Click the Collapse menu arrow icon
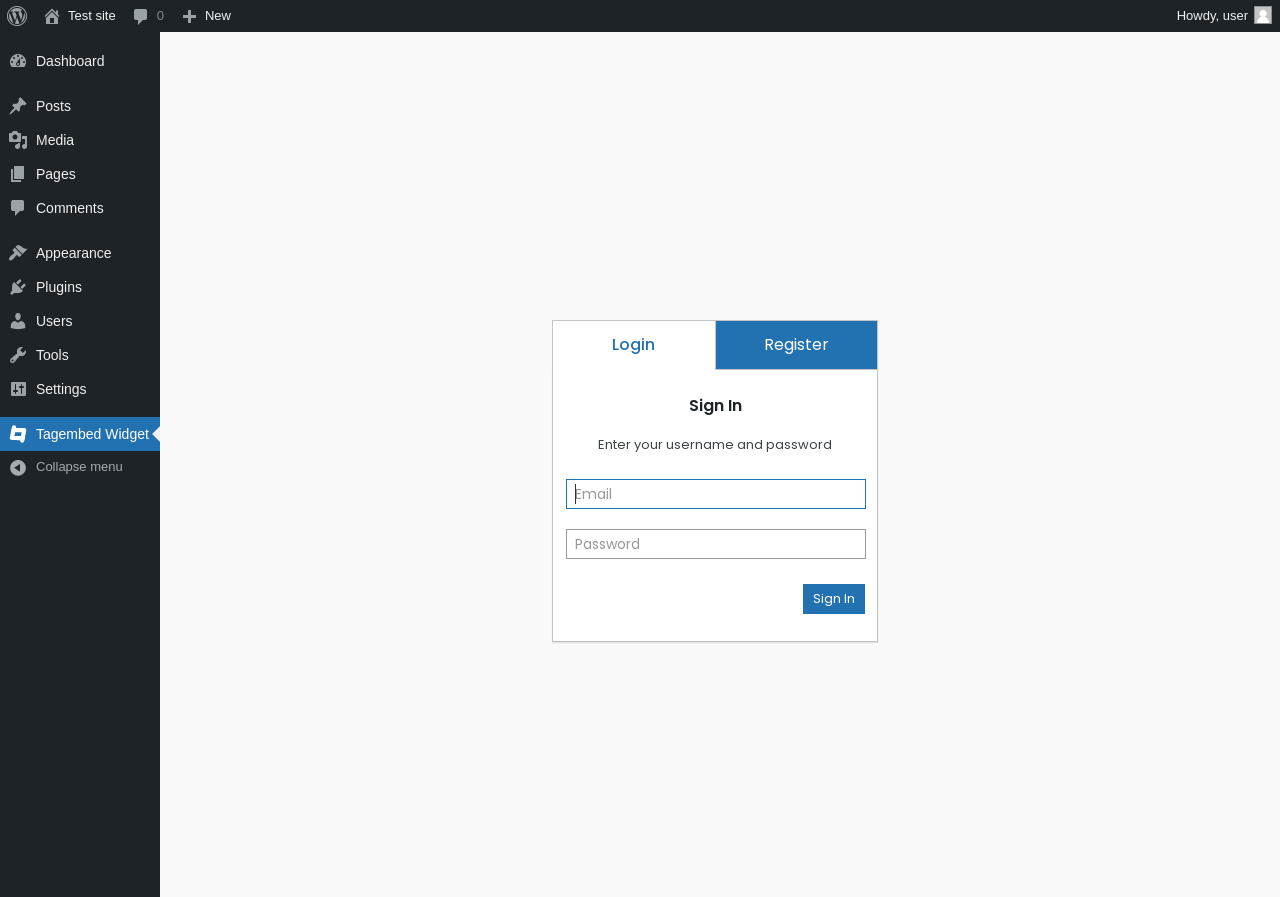 coord(18,467)
